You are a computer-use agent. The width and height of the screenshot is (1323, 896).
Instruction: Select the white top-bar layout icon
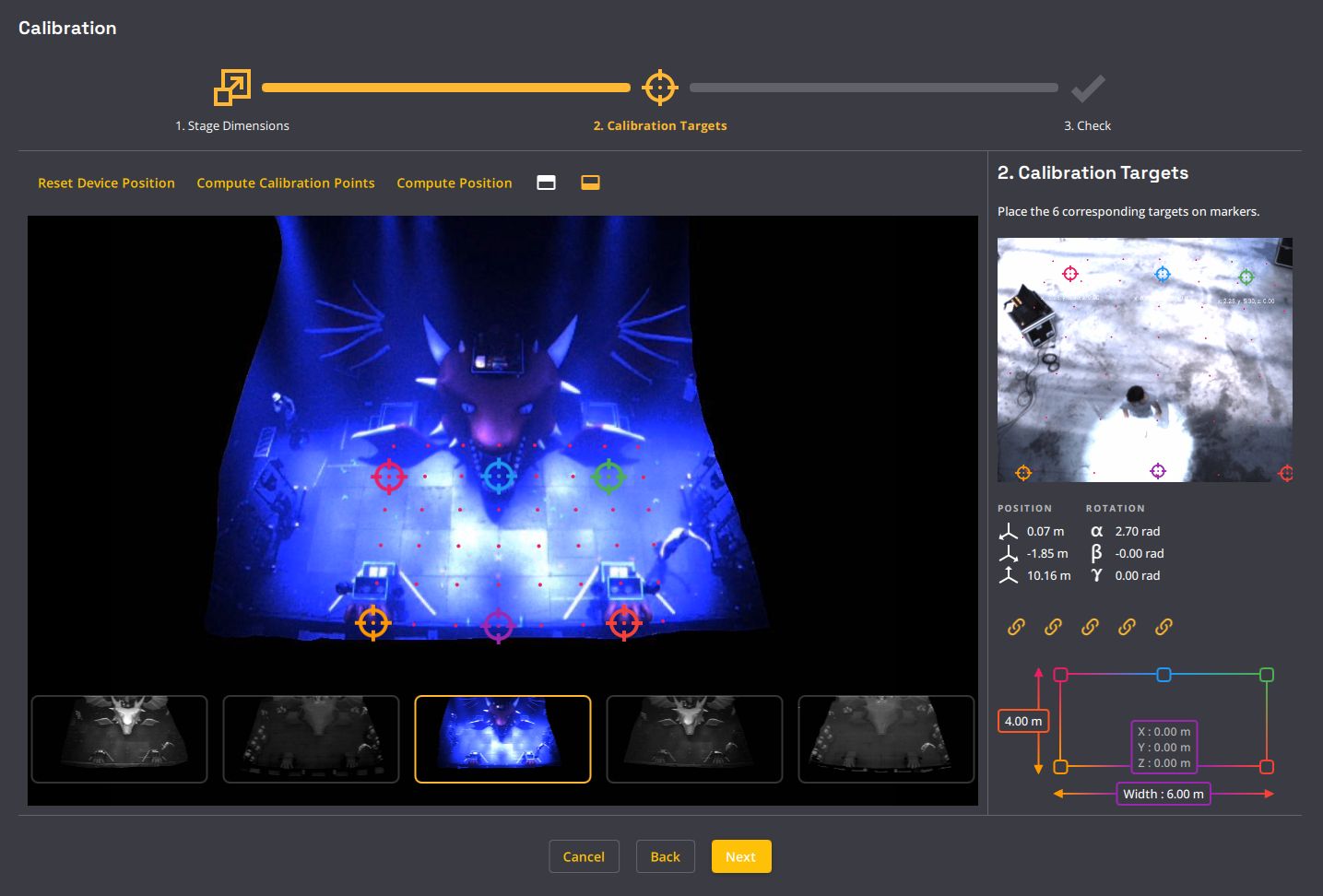click(x=546, y=183)
